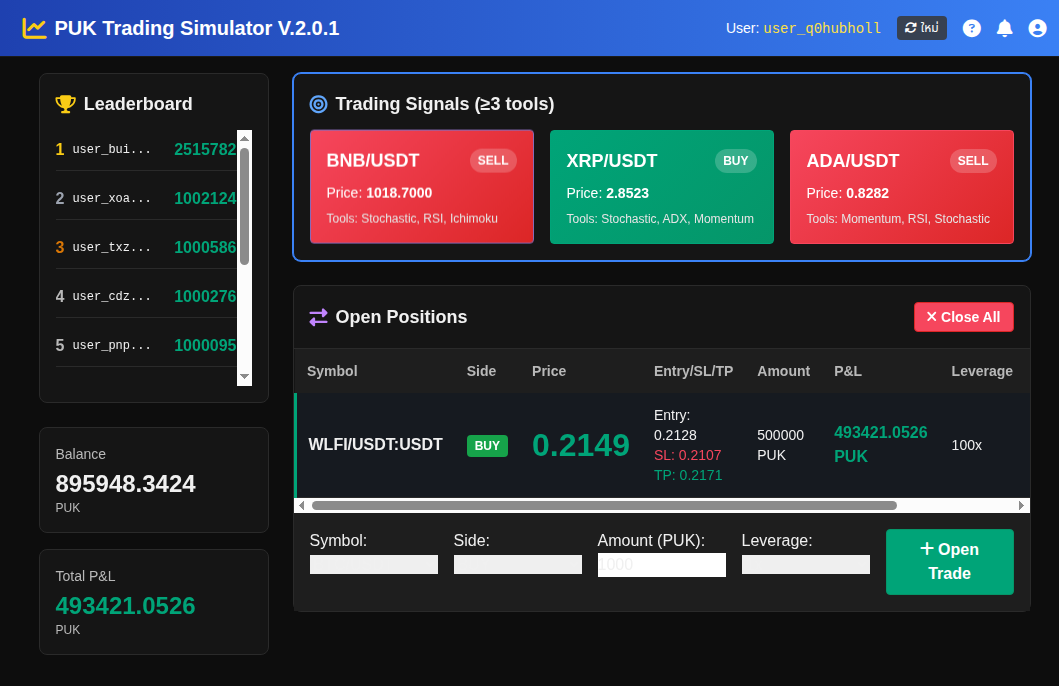This screenshot has width=1059, height=686.
Task: Select the ADA/USDT sell signal card
Action: (901, 187)
